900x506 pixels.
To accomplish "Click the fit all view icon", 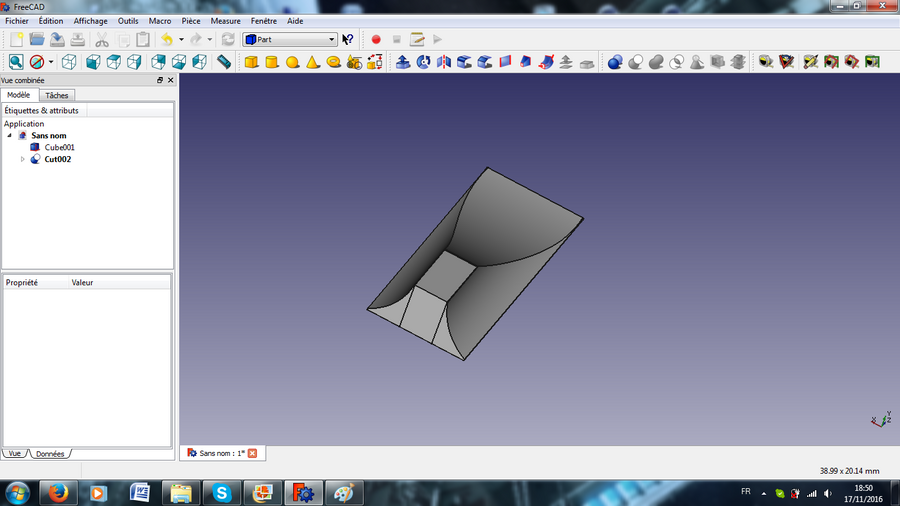I will 16,62.
